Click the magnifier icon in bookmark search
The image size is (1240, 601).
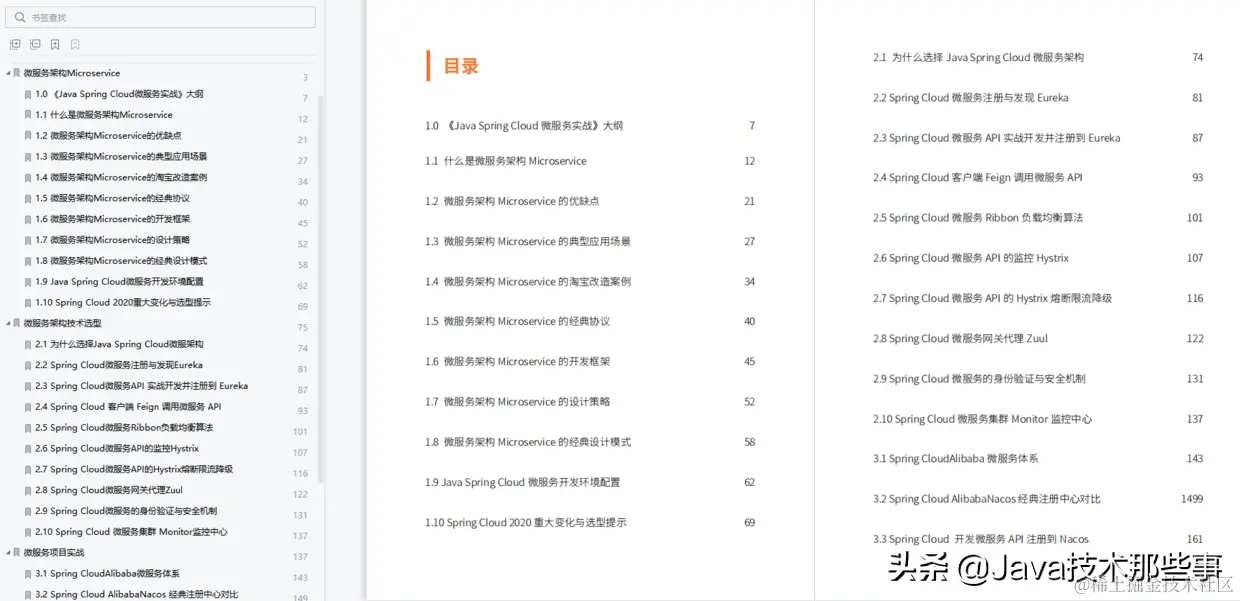click(x=20, y=17)
